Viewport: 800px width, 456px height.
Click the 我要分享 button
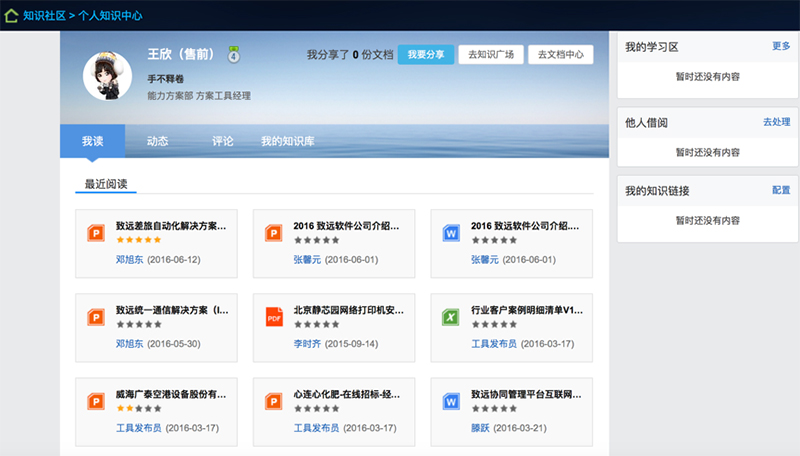pyautogui.click(x=426, y=55)
